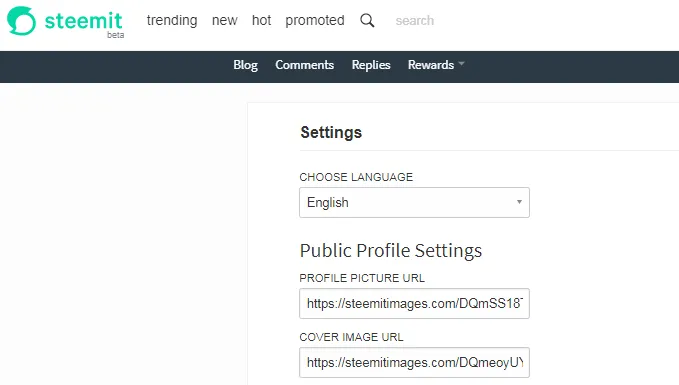Go to the new posts feed
The image size is (679, 385).
pos(224,20)
